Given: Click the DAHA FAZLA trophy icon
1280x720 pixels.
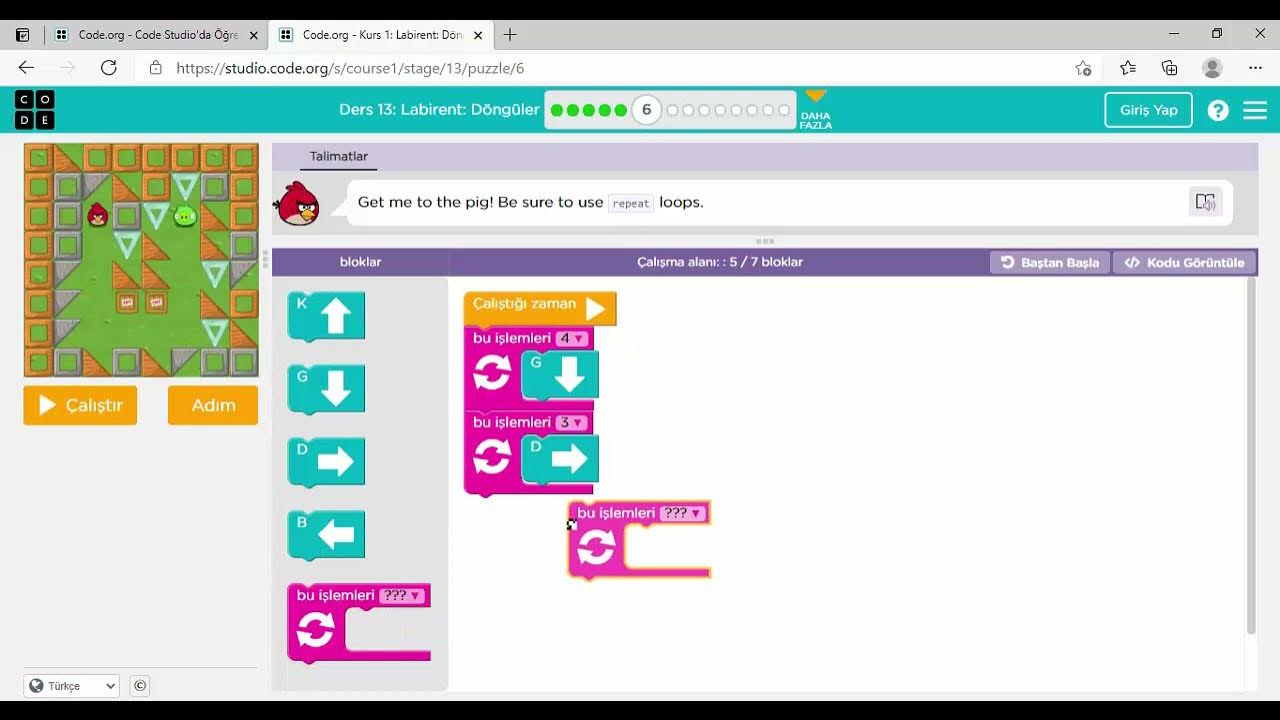Looking at the screenshot, I should pos(816,109).
